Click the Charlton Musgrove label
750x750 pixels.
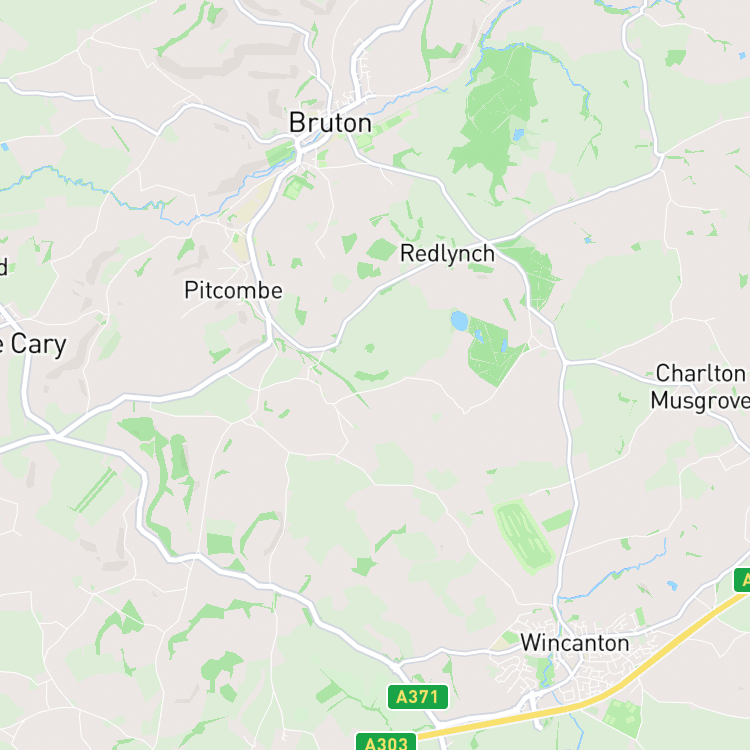pos(701,386)
